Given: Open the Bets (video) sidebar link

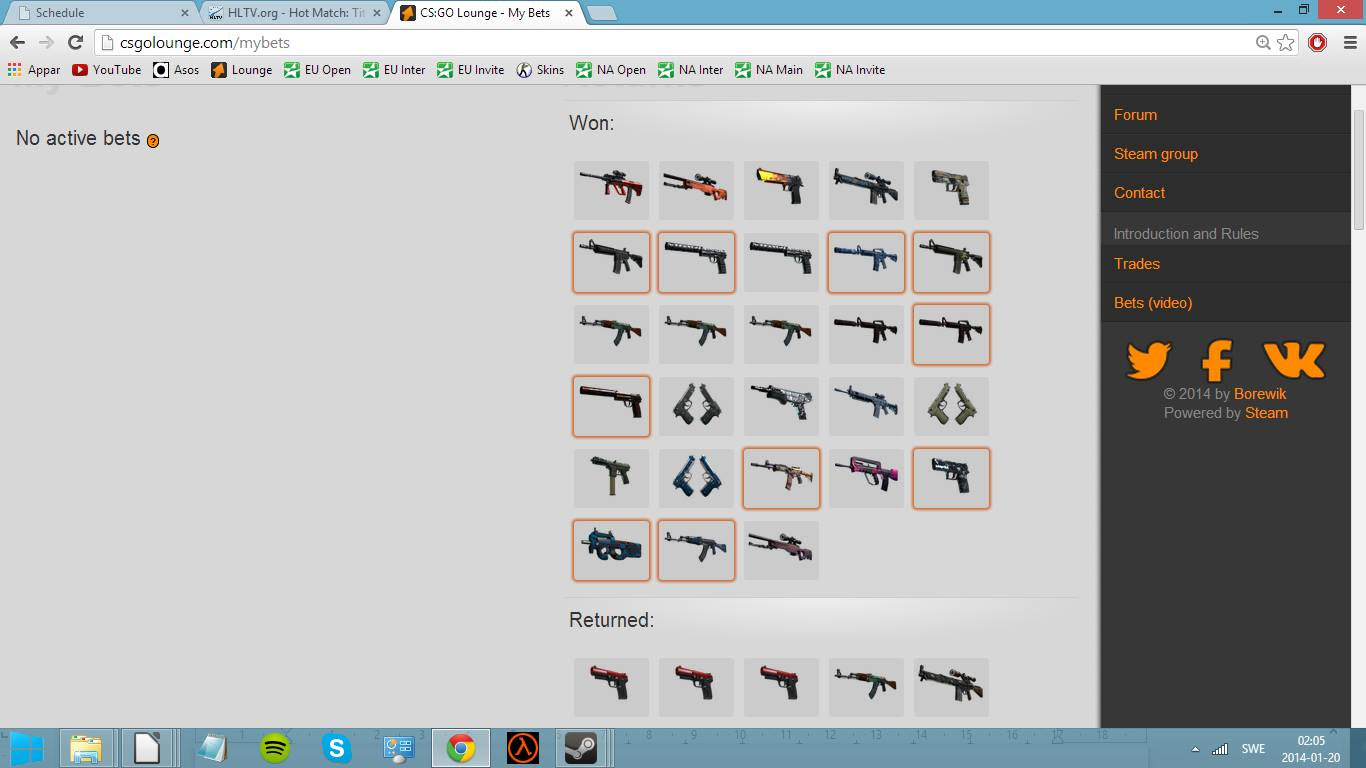Looking at the screenshot, I should tap(1153, 303).
